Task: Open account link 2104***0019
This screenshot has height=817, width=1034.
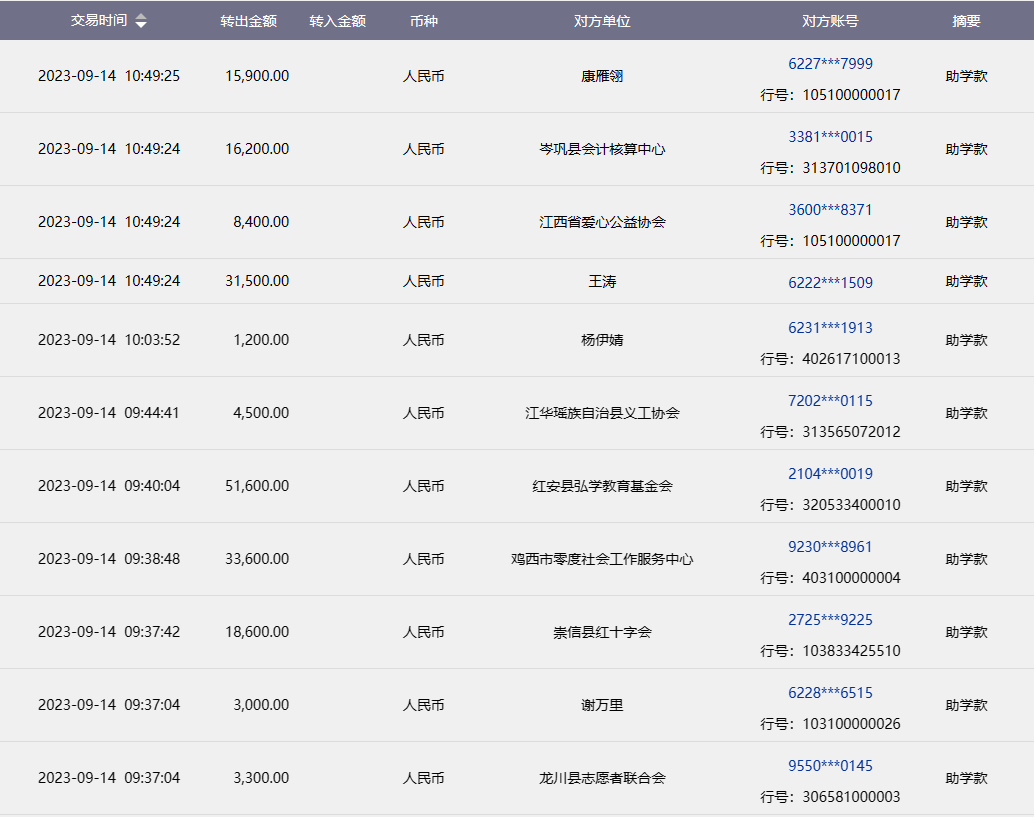Action: click(830, 474)
